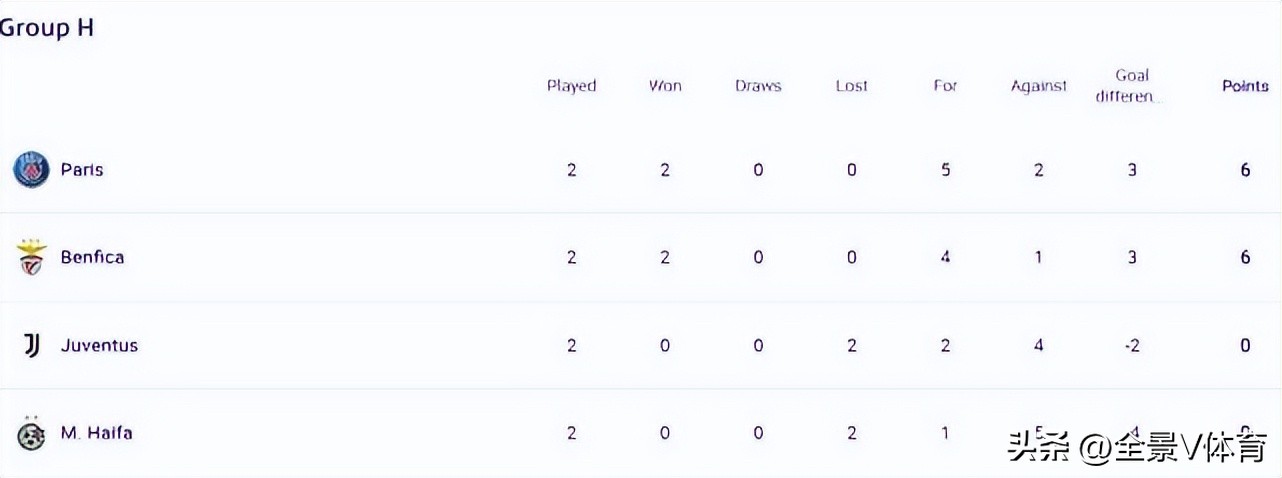Click the Goal difference column header
Viewport: 1282px width, 478px height.
click(x=1132, y=86)
